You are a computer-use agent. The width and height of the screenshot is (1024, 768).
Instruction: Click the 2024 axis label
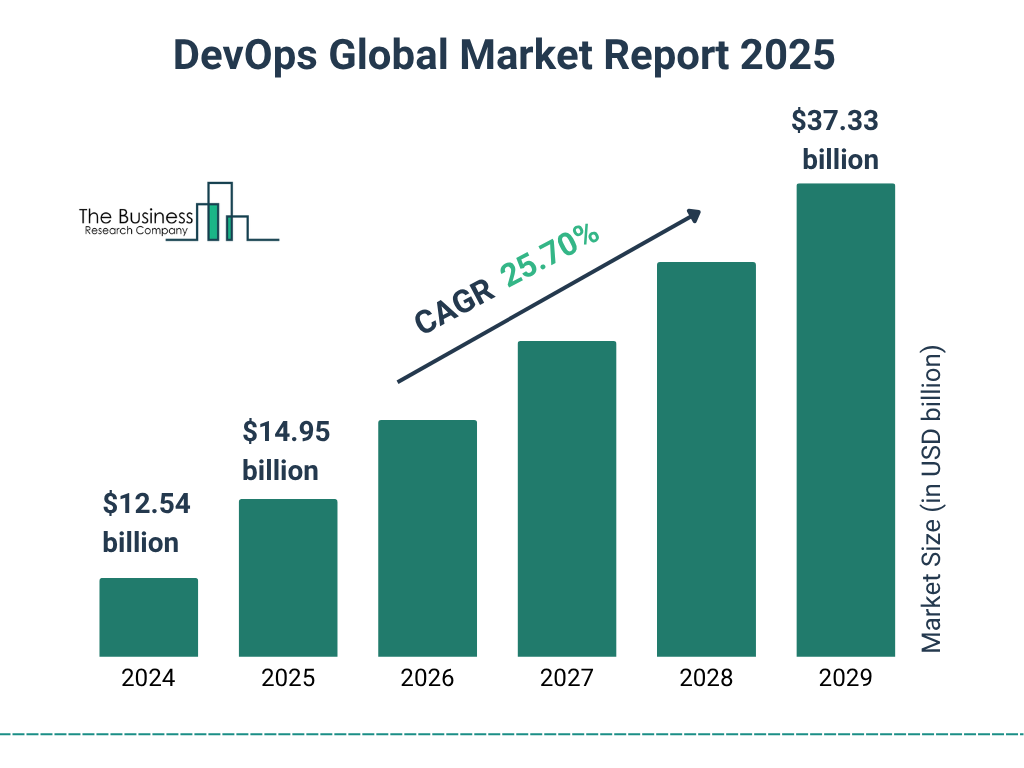147,679
